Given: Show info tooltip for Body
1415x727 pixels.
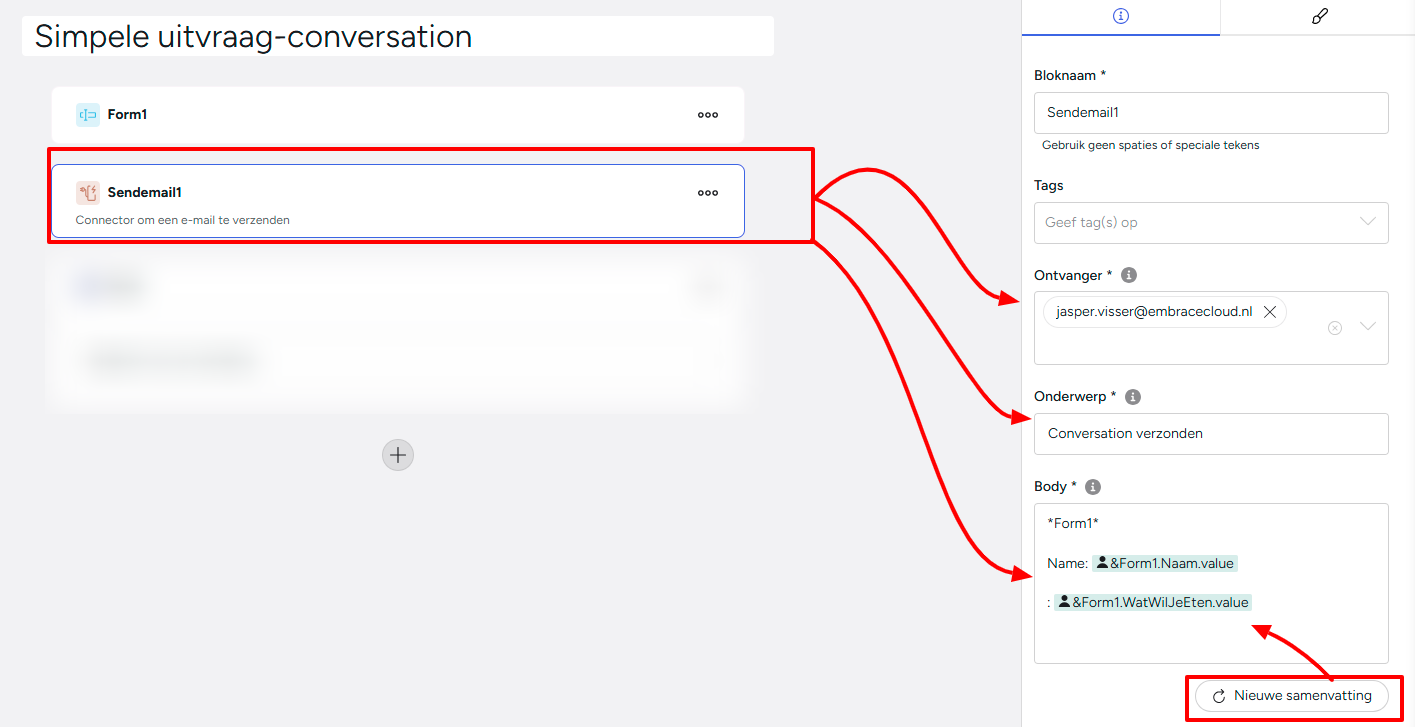Looking at the screenshot, I should coord(1093,487).
